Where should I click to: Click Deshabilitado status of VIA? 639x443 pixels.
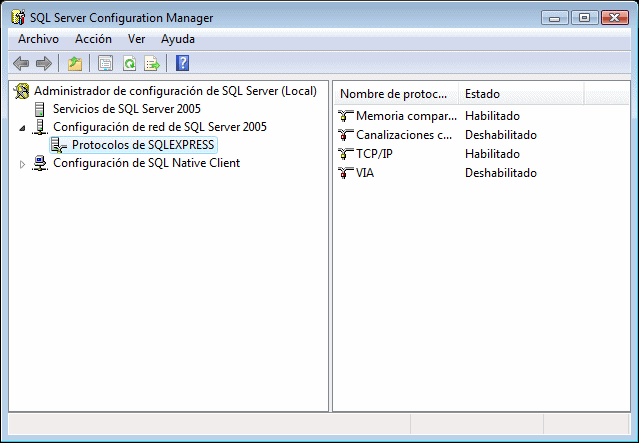[x=501, y=173]
